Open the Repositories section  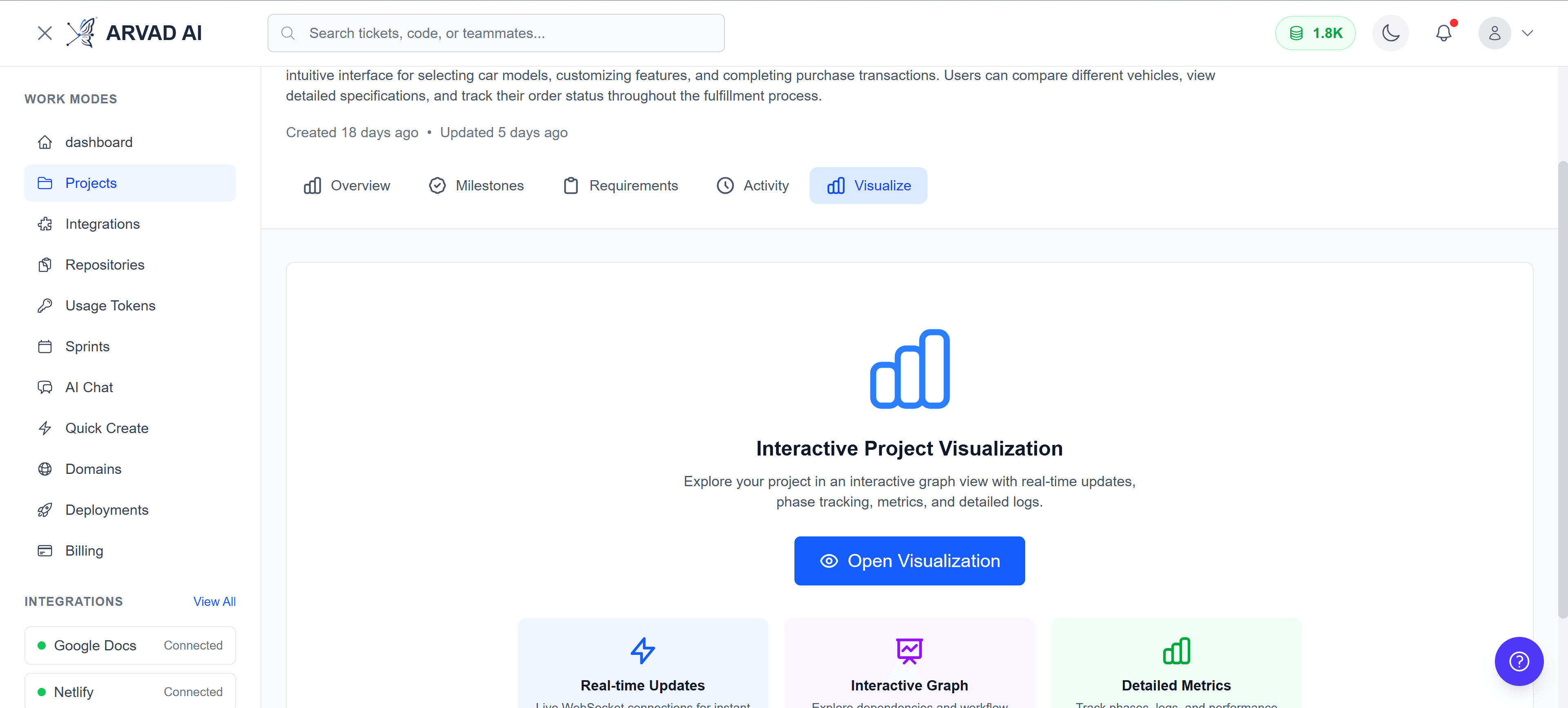(x=104, y=264)
